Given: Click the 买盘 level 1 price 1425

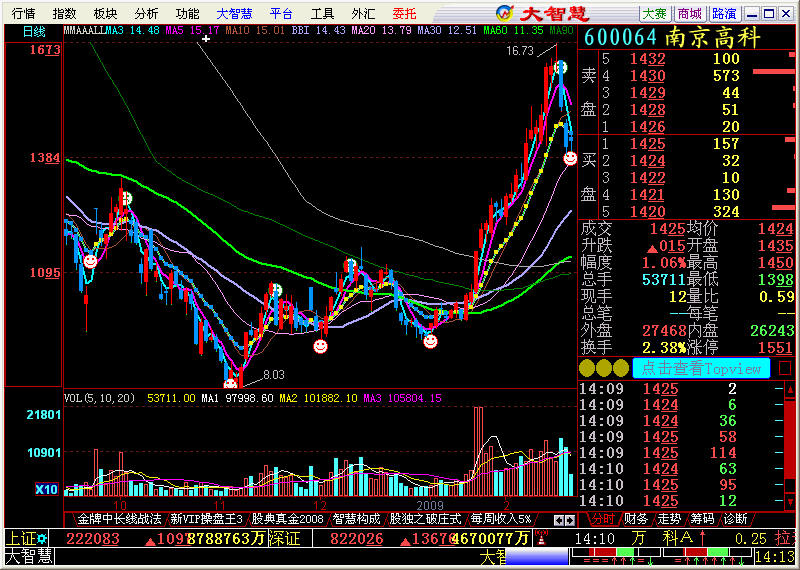Looking at the screenshot, I should point(647,143).
